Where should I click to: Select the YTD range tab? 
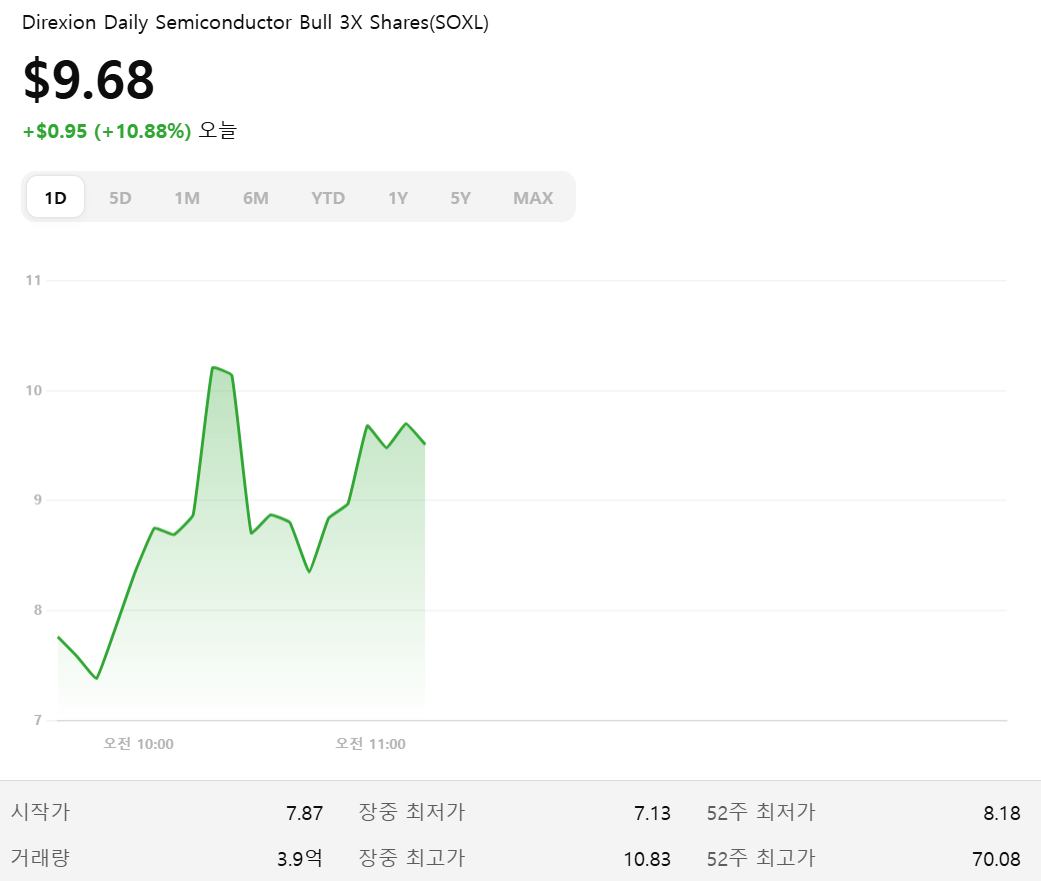point(328,198)
